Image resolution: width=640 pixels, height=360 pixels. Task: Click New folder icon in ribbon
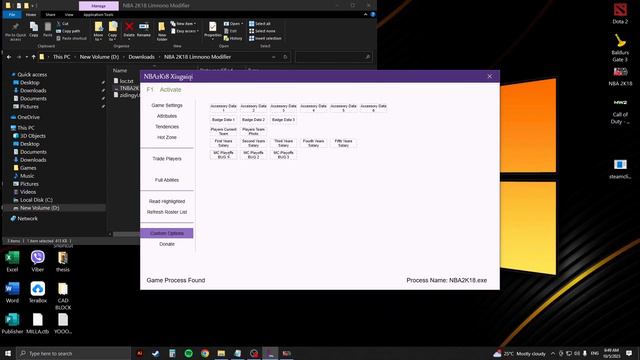tap(162, 31)
